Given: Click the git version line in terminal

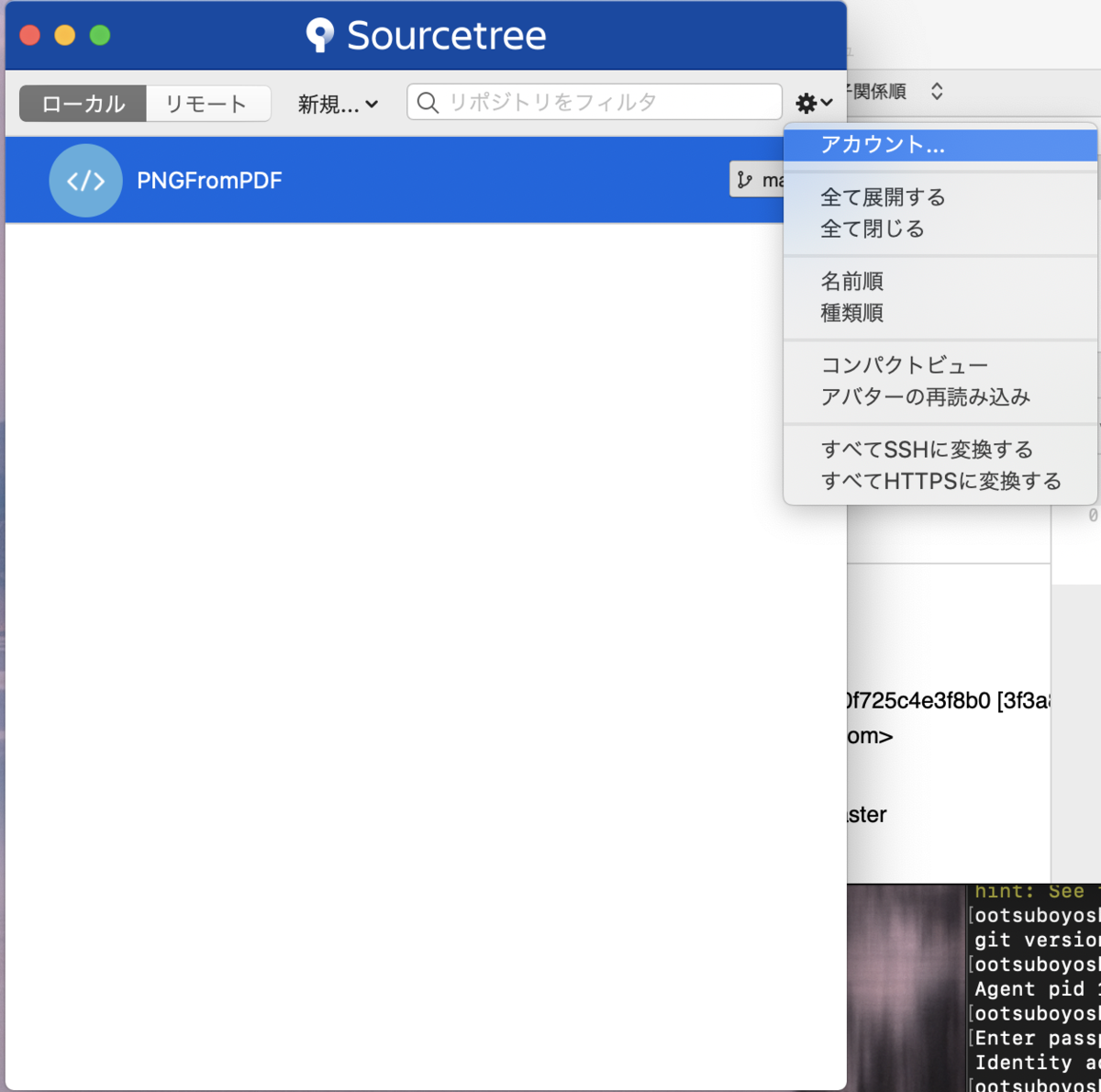Looking at the screenshot, I should (x=1036, y=940).
